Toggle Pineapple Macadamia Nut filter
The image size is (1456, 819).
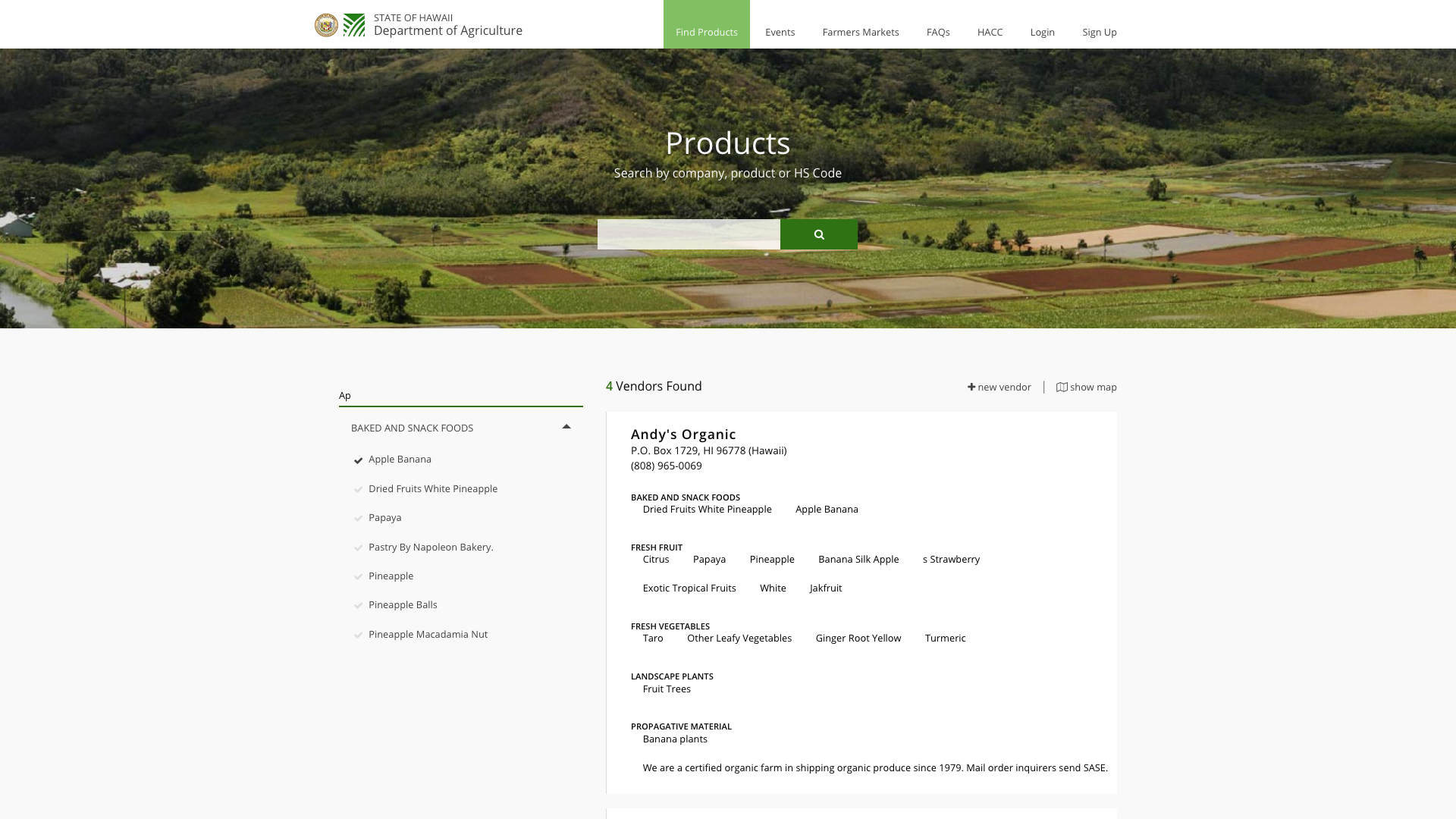pyautogui.click(x=359, y=635)
